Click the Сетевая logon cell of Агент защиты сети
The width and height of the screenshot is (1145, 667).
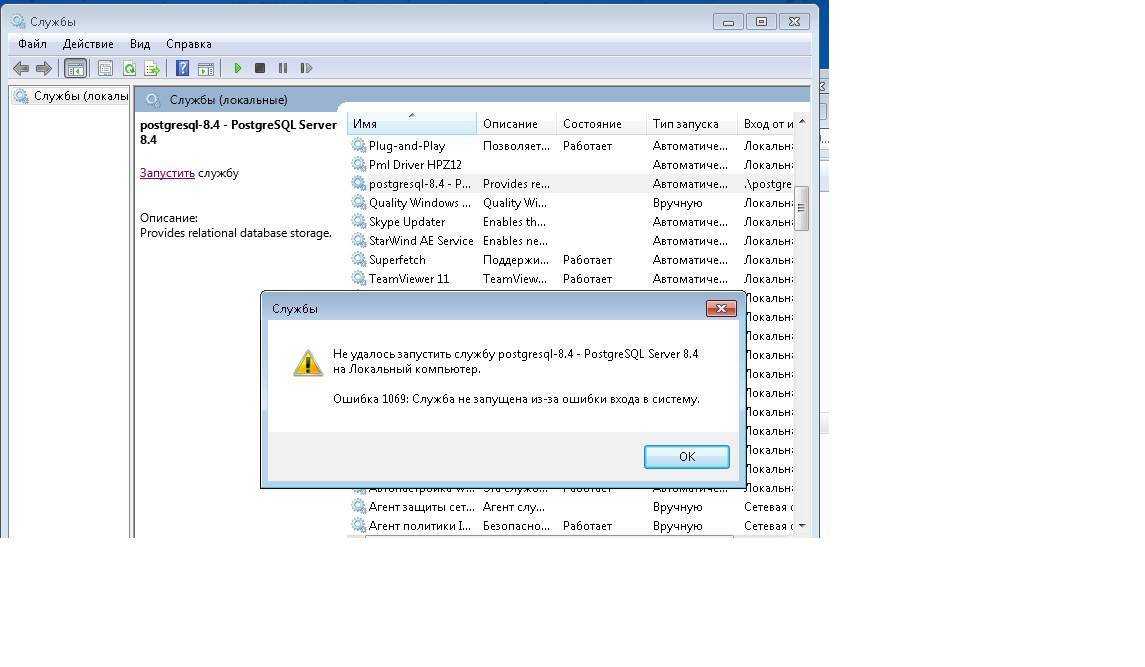(x=767, y=507)
